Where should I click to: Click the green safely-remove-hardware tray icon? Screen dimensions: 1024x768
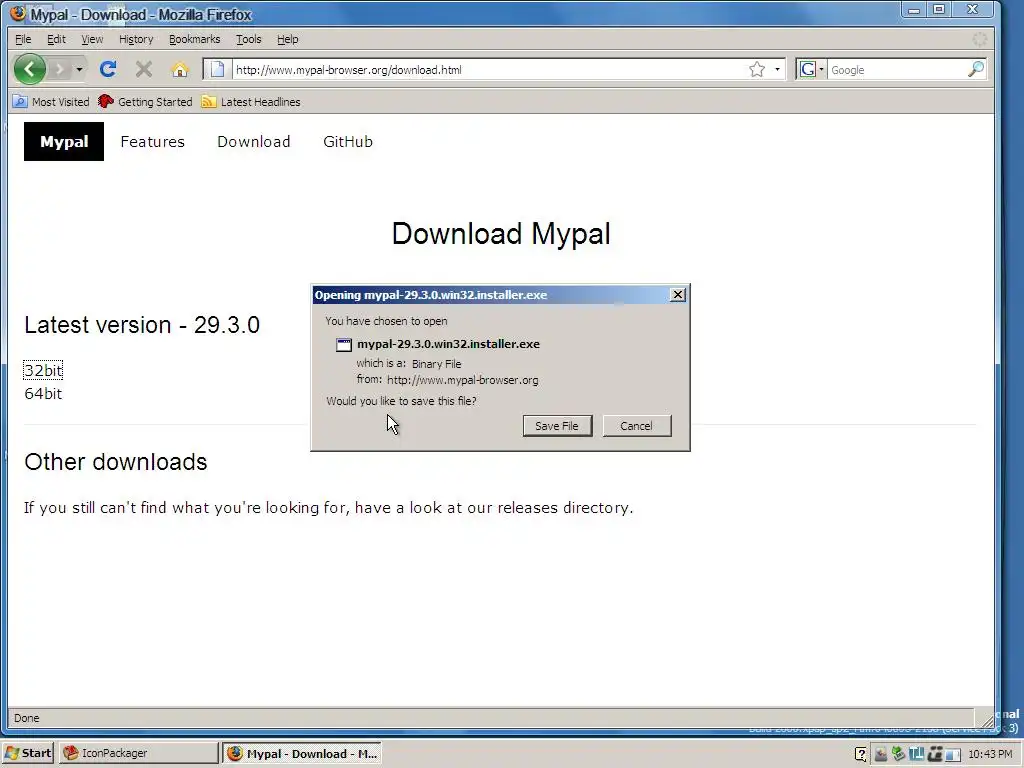[x=899, y=754]
